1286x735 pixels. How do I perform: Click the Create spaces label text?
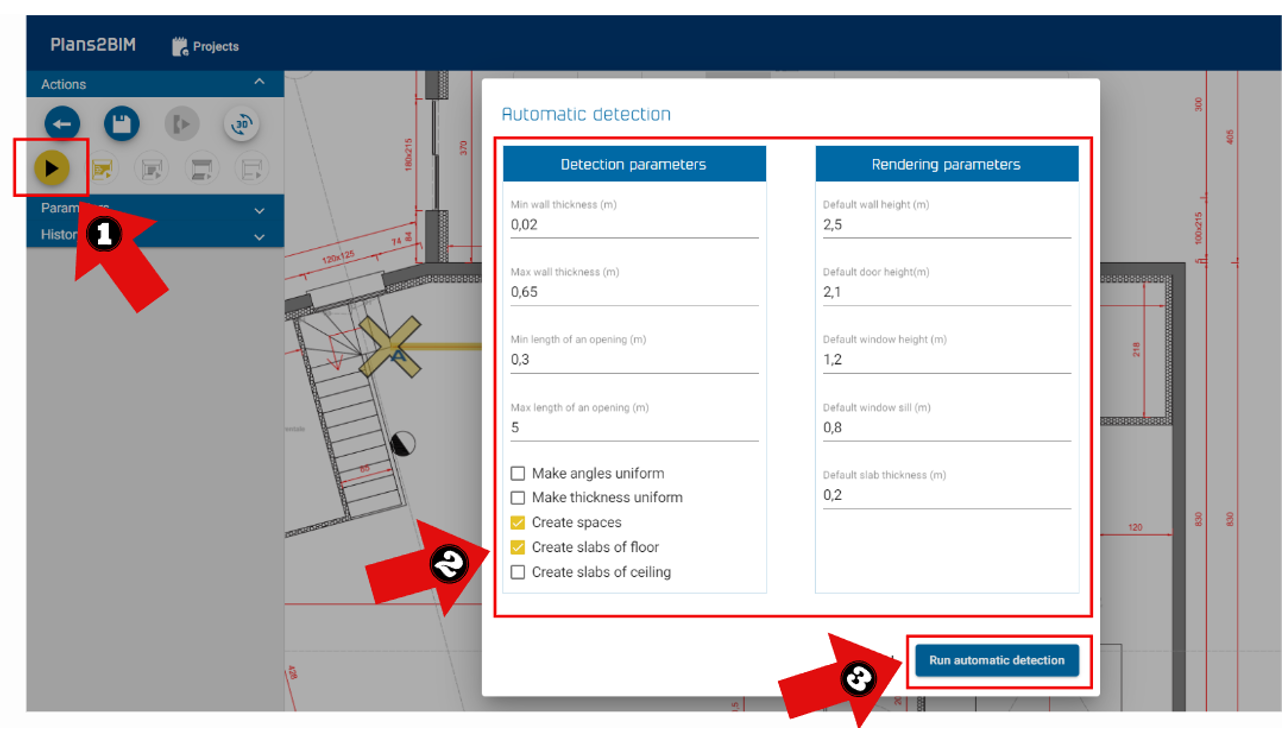pyautogui.click(x=577, y=522)
